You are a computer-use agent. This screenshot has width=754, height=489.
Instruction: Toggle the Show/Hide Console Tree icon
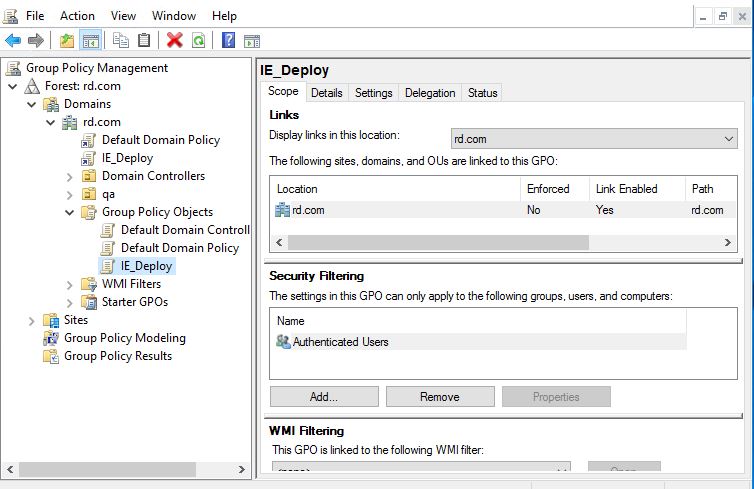point(90,40)
